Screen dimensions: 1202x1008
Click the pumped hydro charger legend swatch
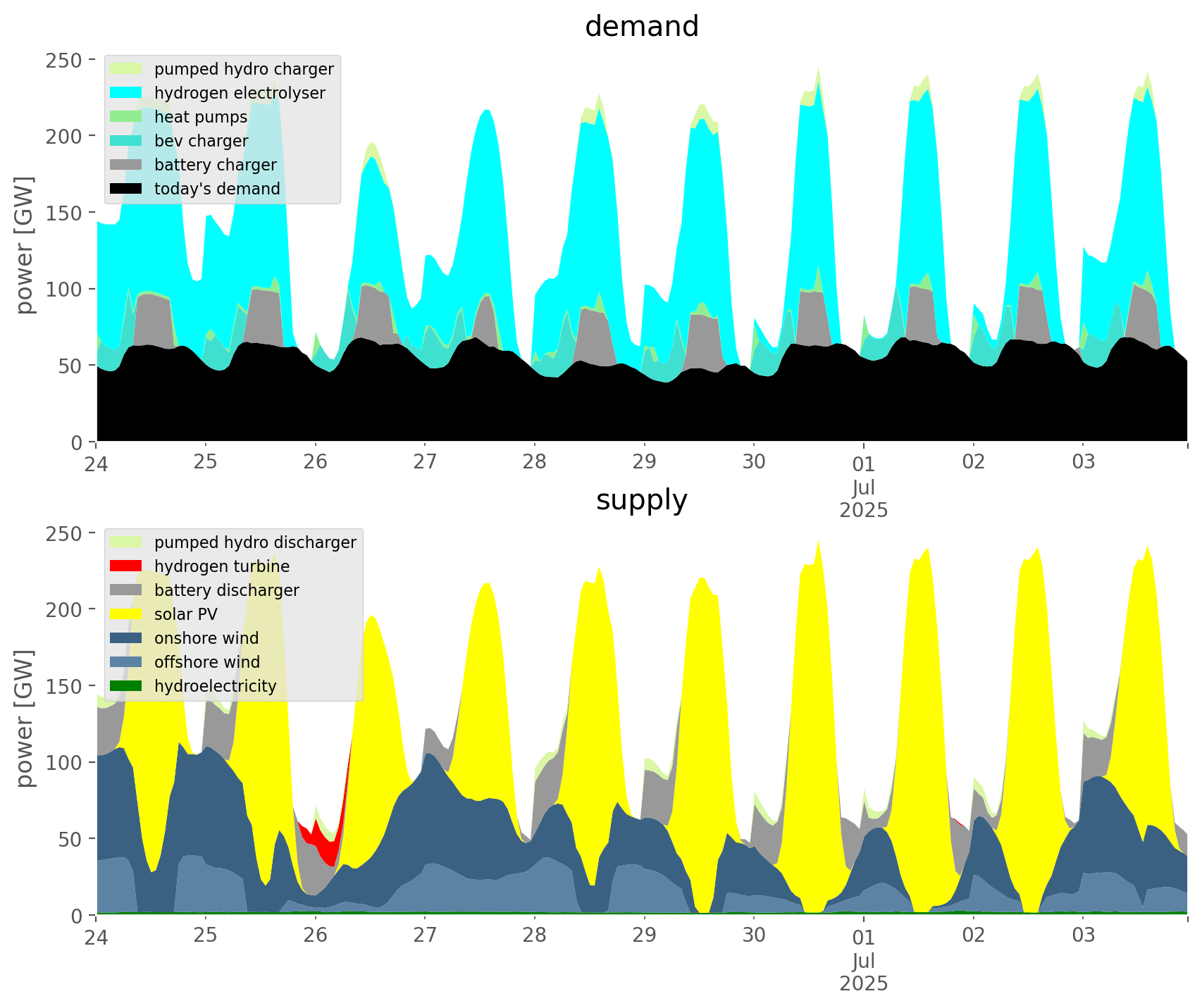126,69
